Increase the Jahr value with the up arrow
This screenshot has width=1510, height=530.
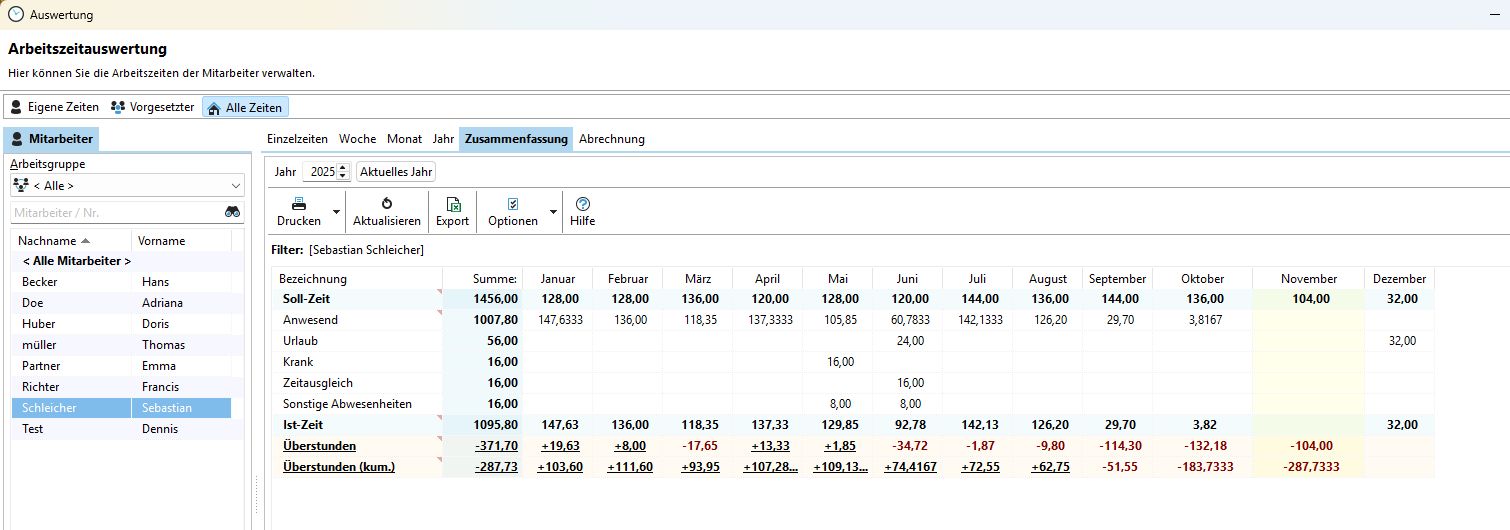pyautogui.click(x=344, y=168)
